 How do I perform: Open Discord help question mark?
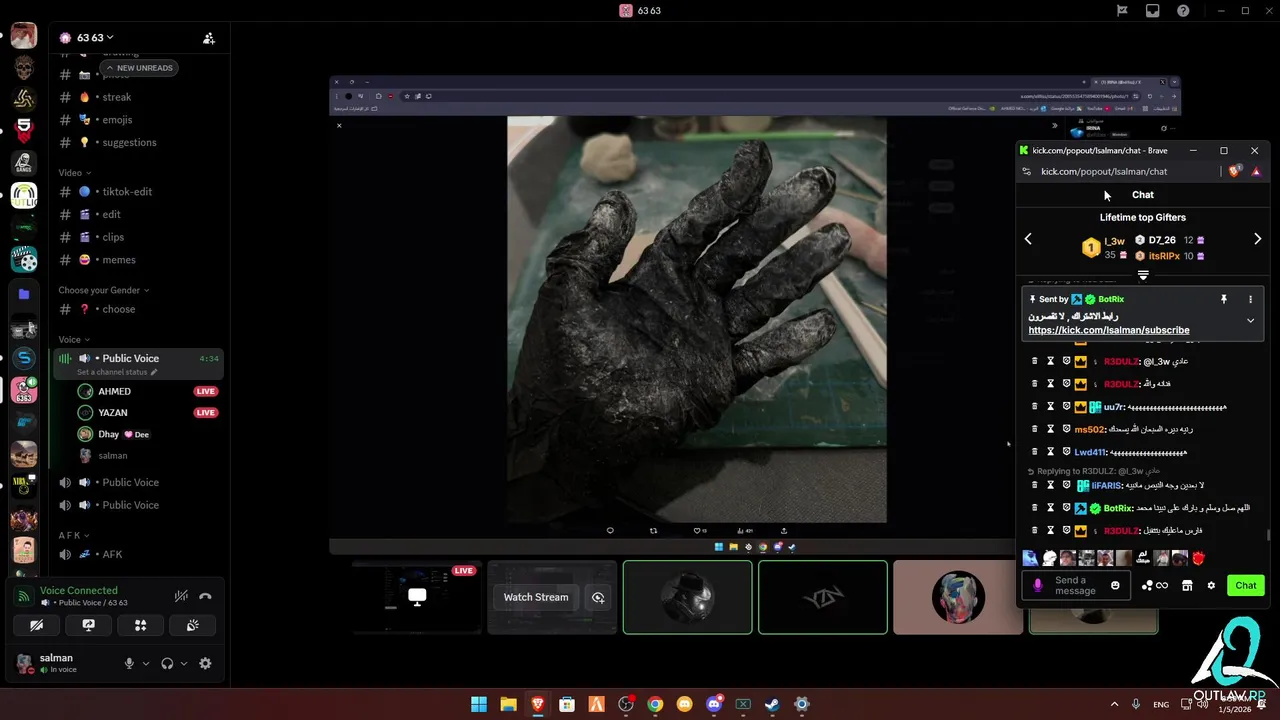click(1184, 11)
